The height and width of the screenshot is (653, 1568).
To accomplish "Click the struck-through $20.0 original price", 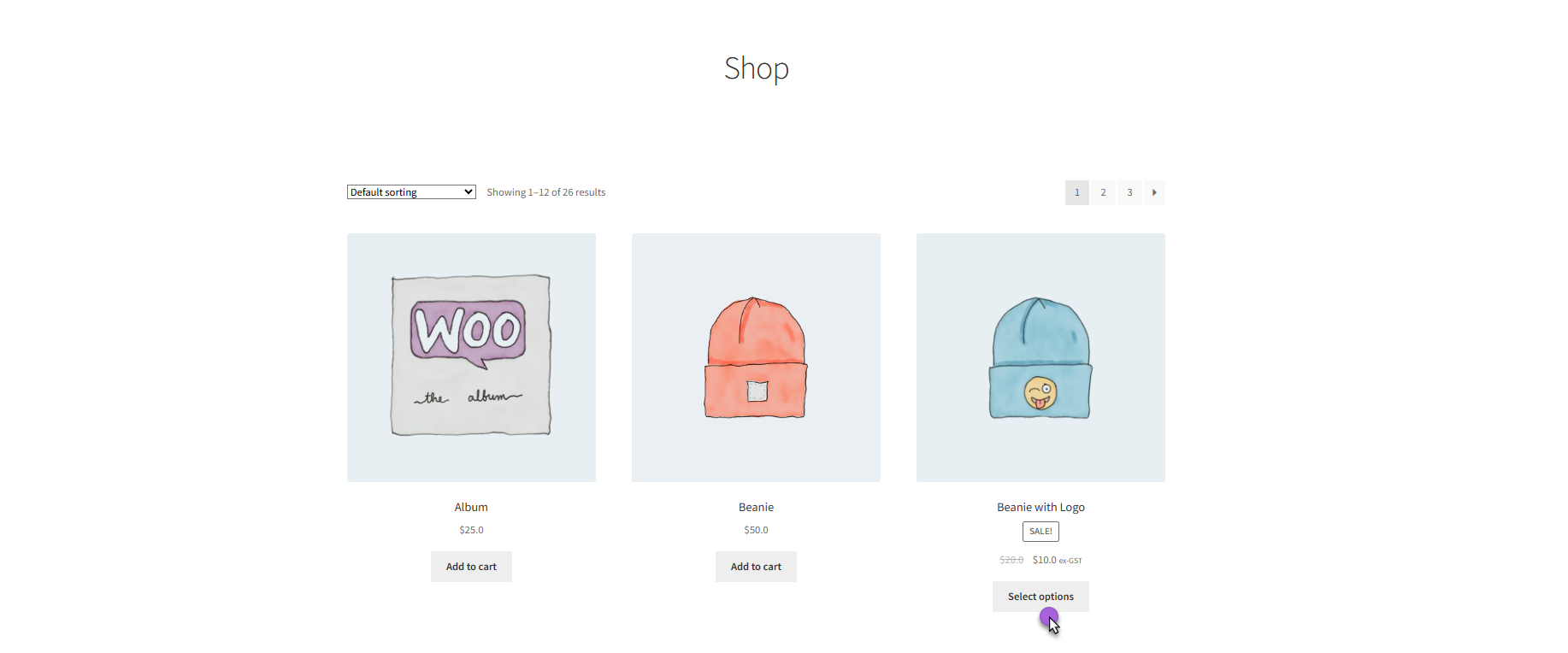I will [1011, 560].
